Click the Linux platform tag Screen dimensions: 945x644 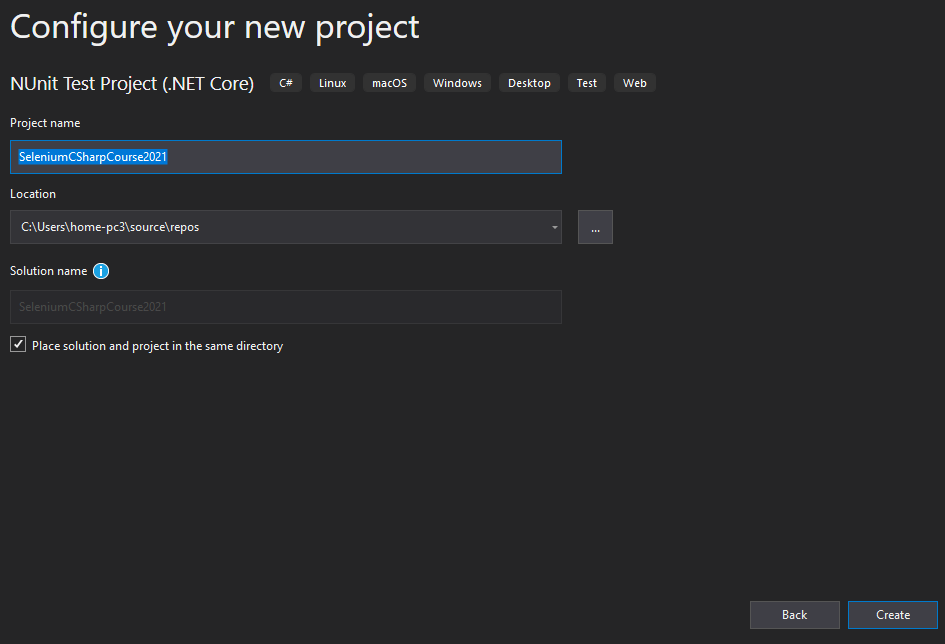pyautogui.click(x=332, y=83)
